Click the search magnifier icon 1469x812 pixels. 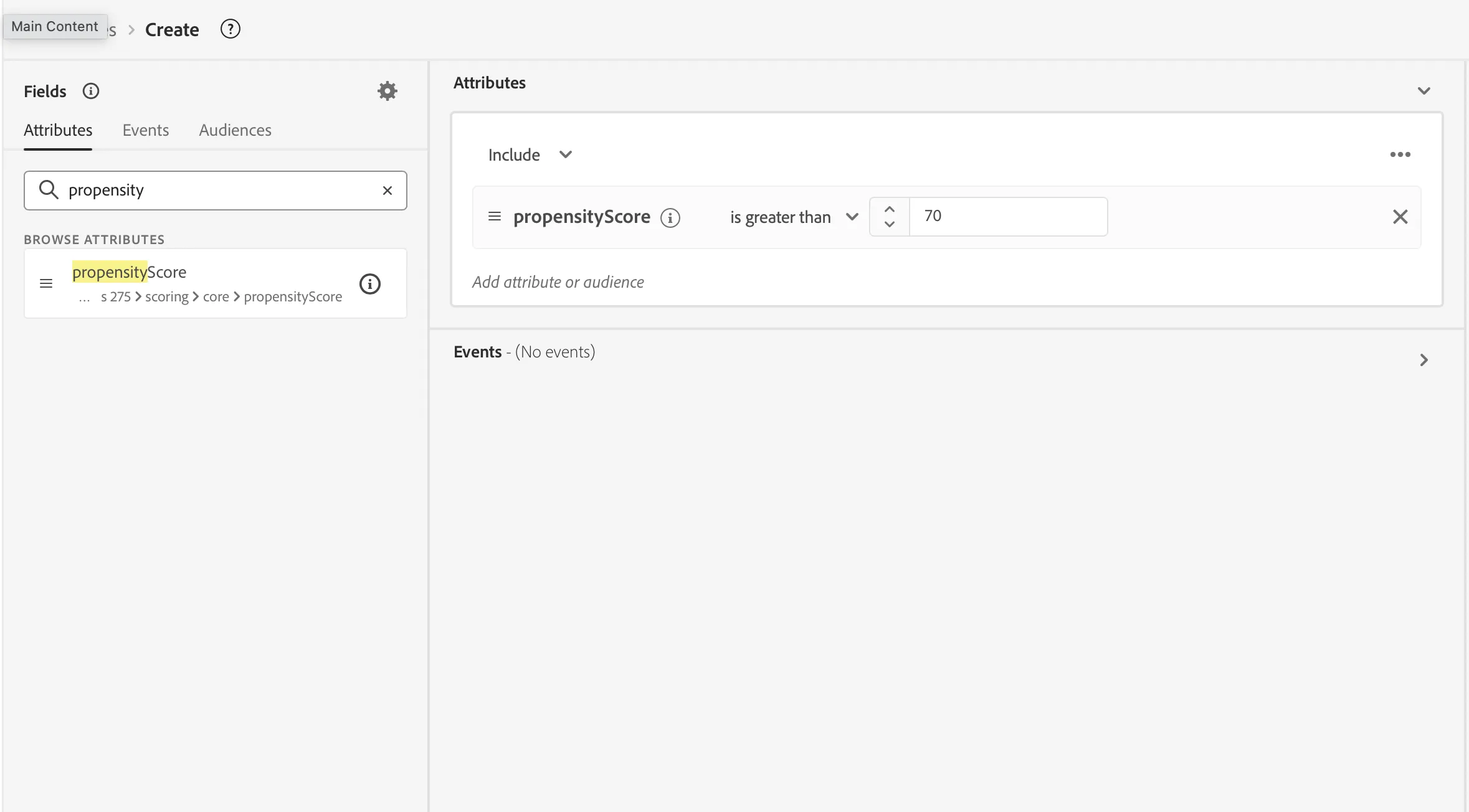click(49, 189)
